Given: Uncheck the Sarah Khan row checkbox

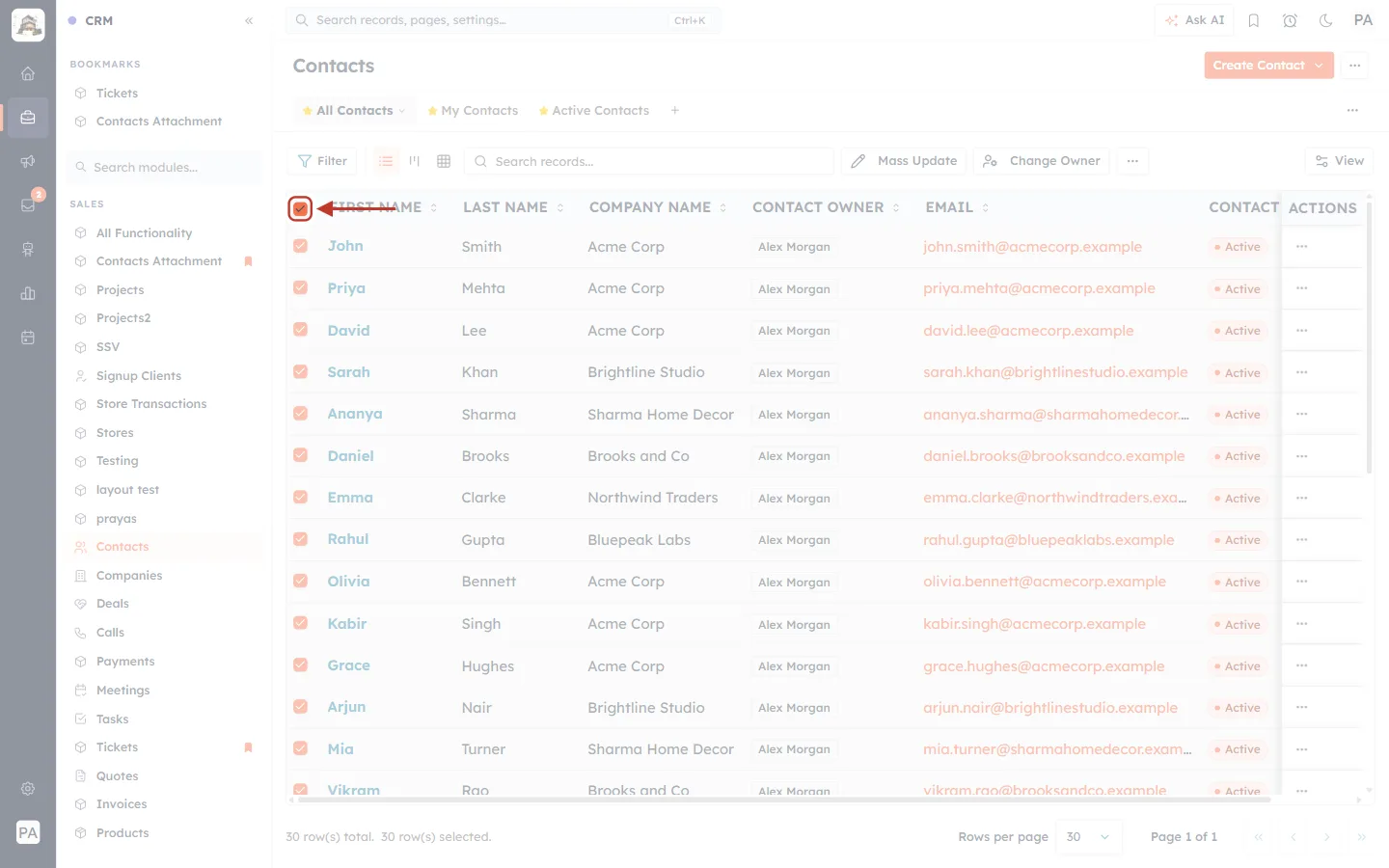Looking at the screenshot, I should tap(300, 371).
